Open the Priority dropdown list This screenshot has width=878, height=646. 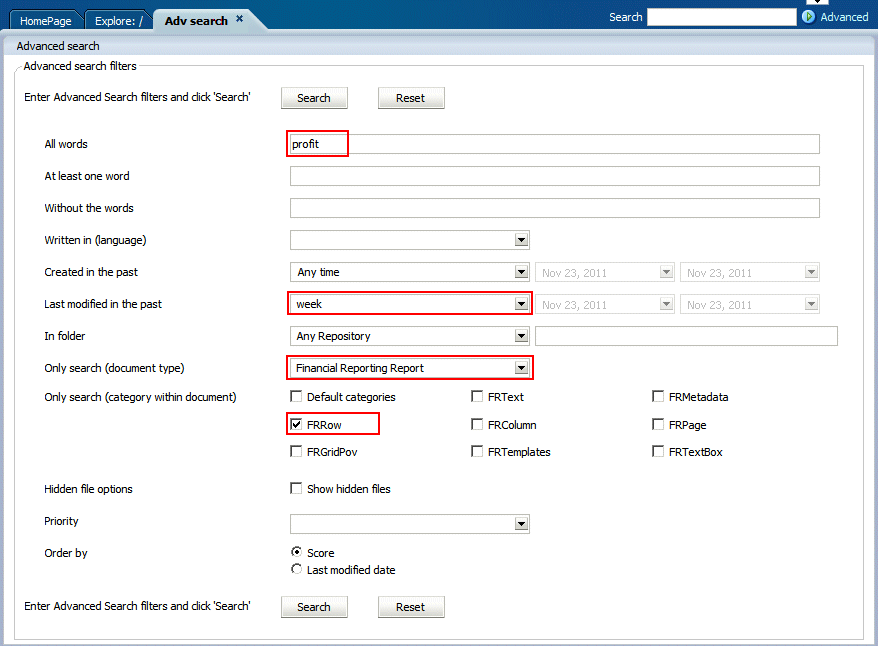click(521, 524)
